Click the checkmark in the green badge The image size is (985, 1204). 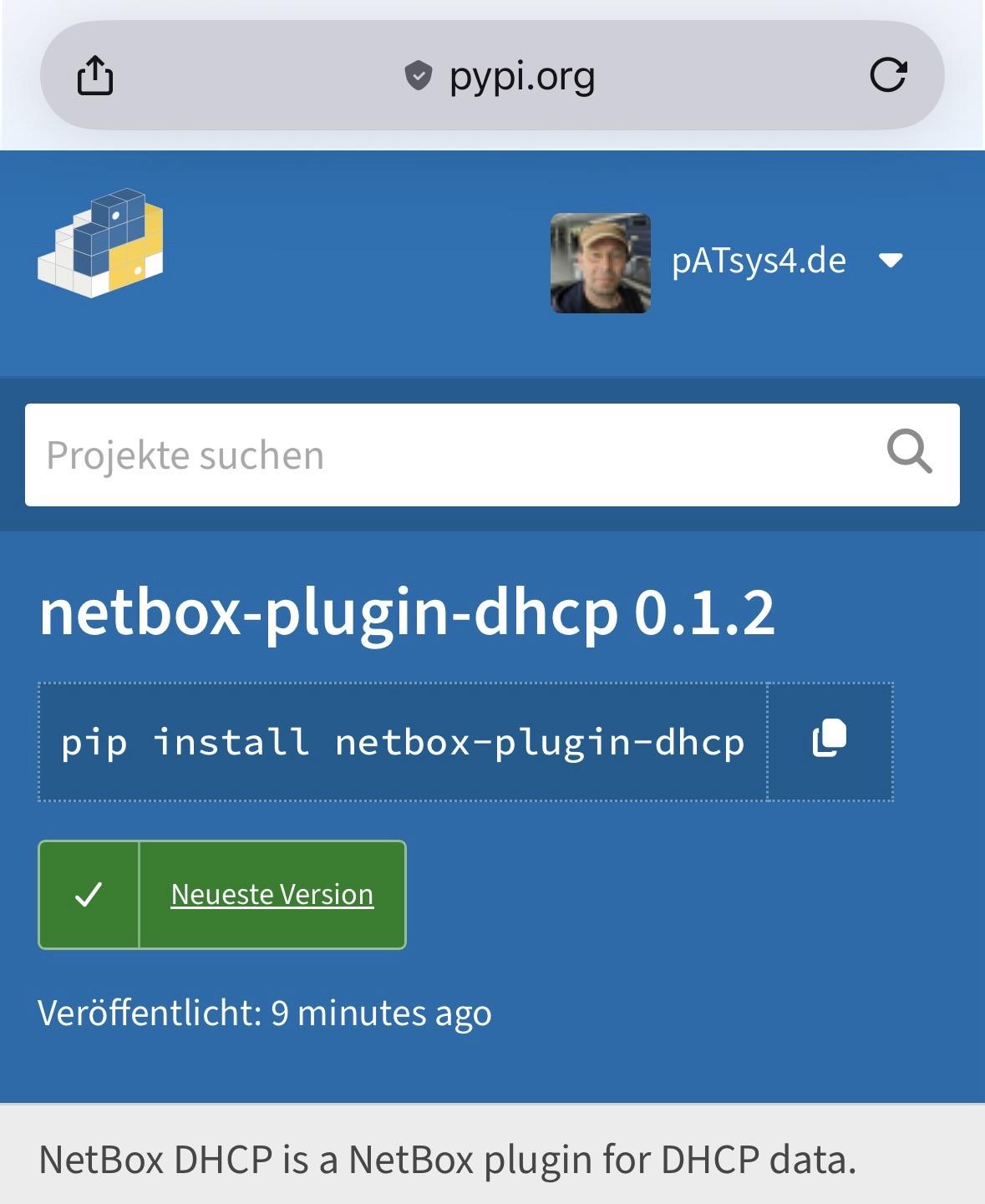click(89, 895)
